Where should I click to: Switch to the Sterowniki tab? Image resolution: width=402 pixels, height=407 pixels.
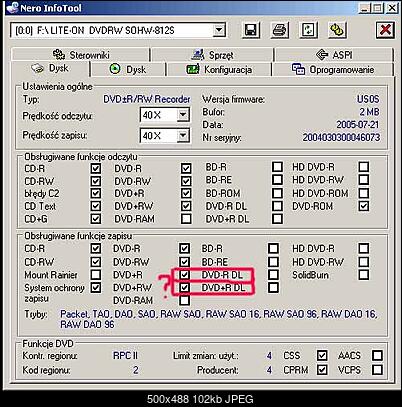(x=81, y=55)
